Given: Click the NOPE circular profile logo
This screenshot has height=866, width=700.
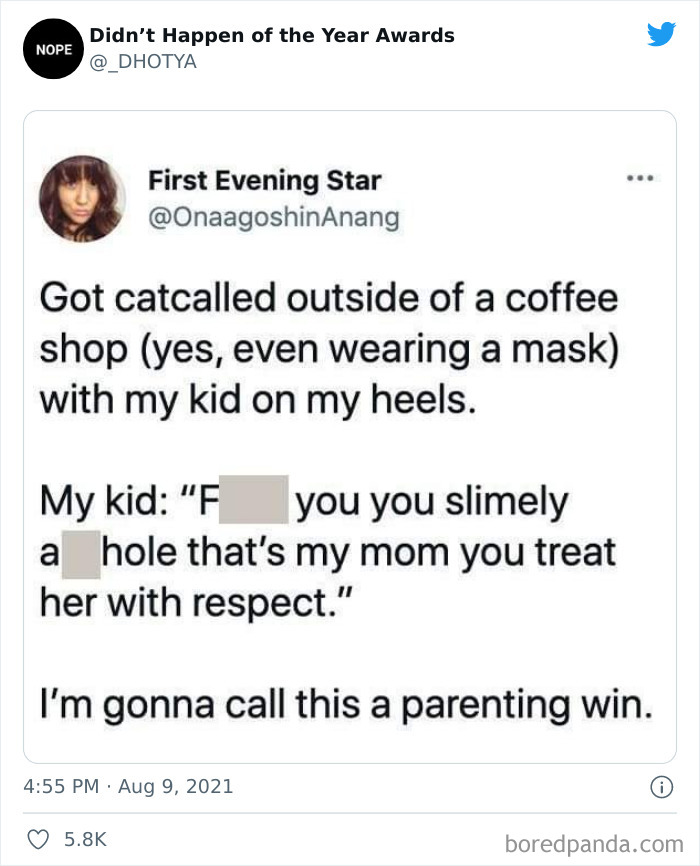Looking at the screenshot, I should pos(54,48).
